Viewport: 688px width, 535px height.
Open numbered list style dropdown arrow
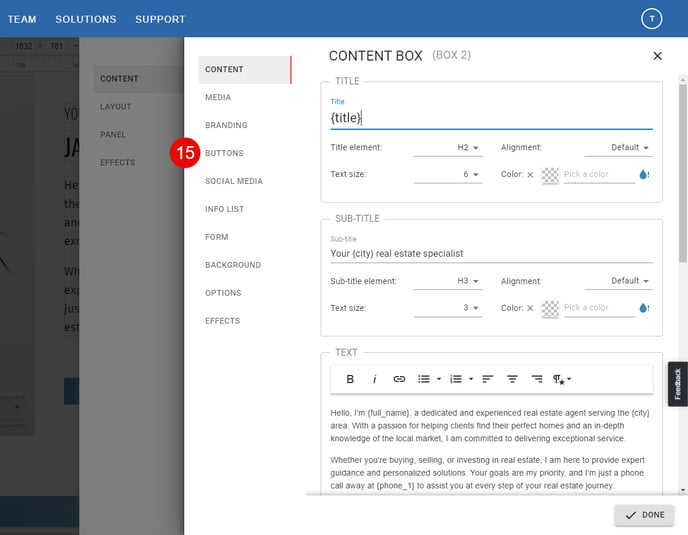pyautogui.click(x=471, y=379)
